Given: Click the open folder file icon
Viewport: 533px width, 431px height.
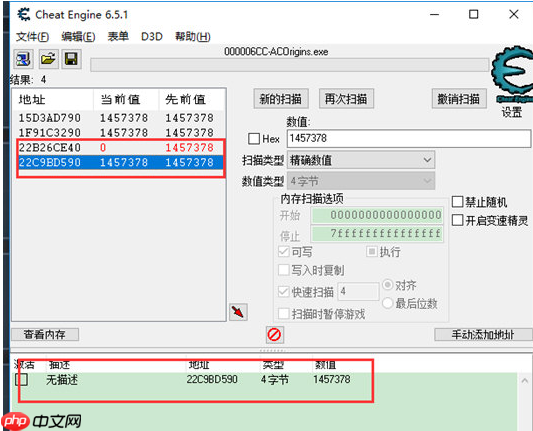Looking at the screenshot, I should [48, 59].
